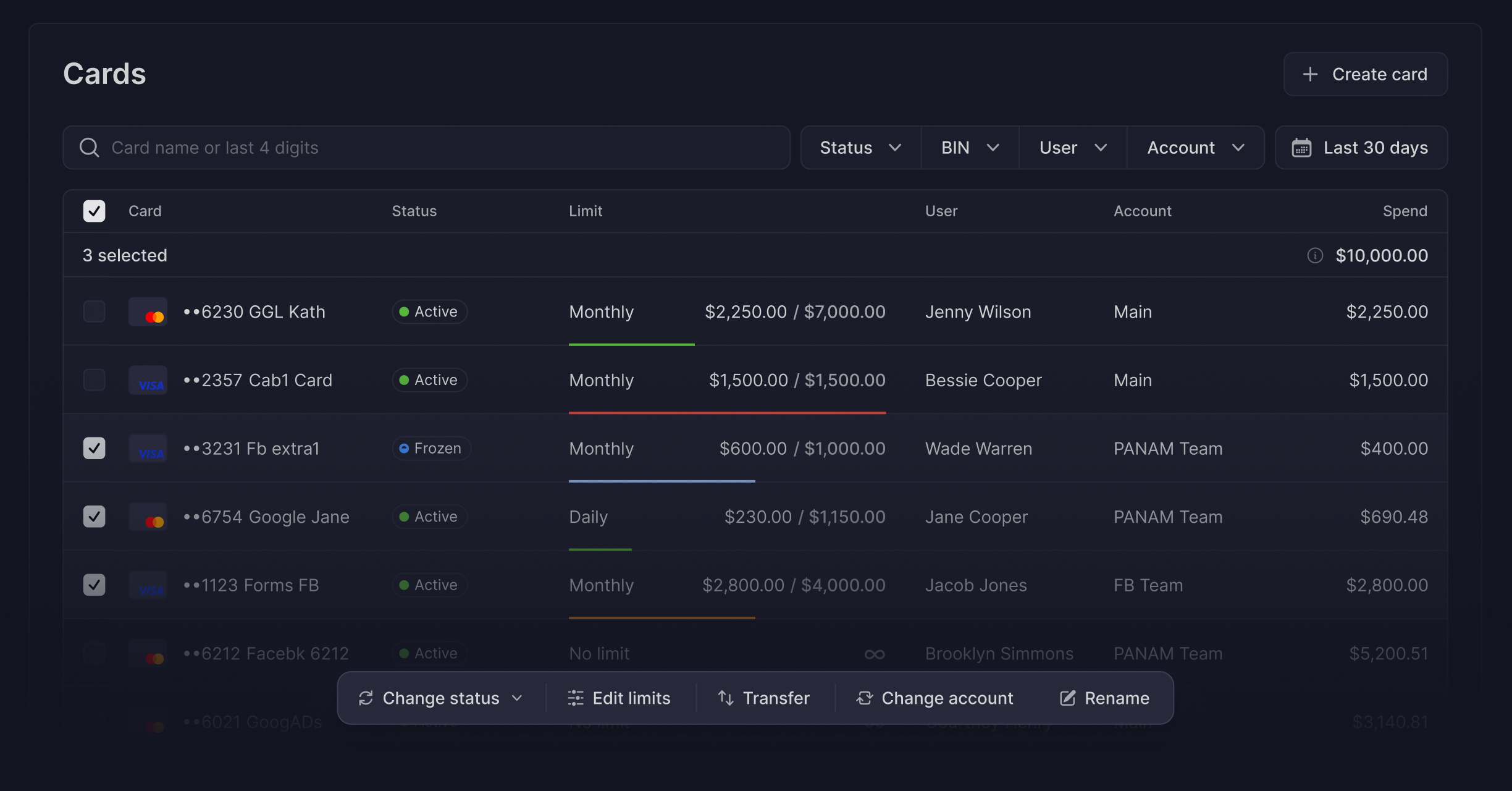Click the info icon beside $10,000.00 total
This screenshot has height=791, width=1512.
pos(1315,255)
